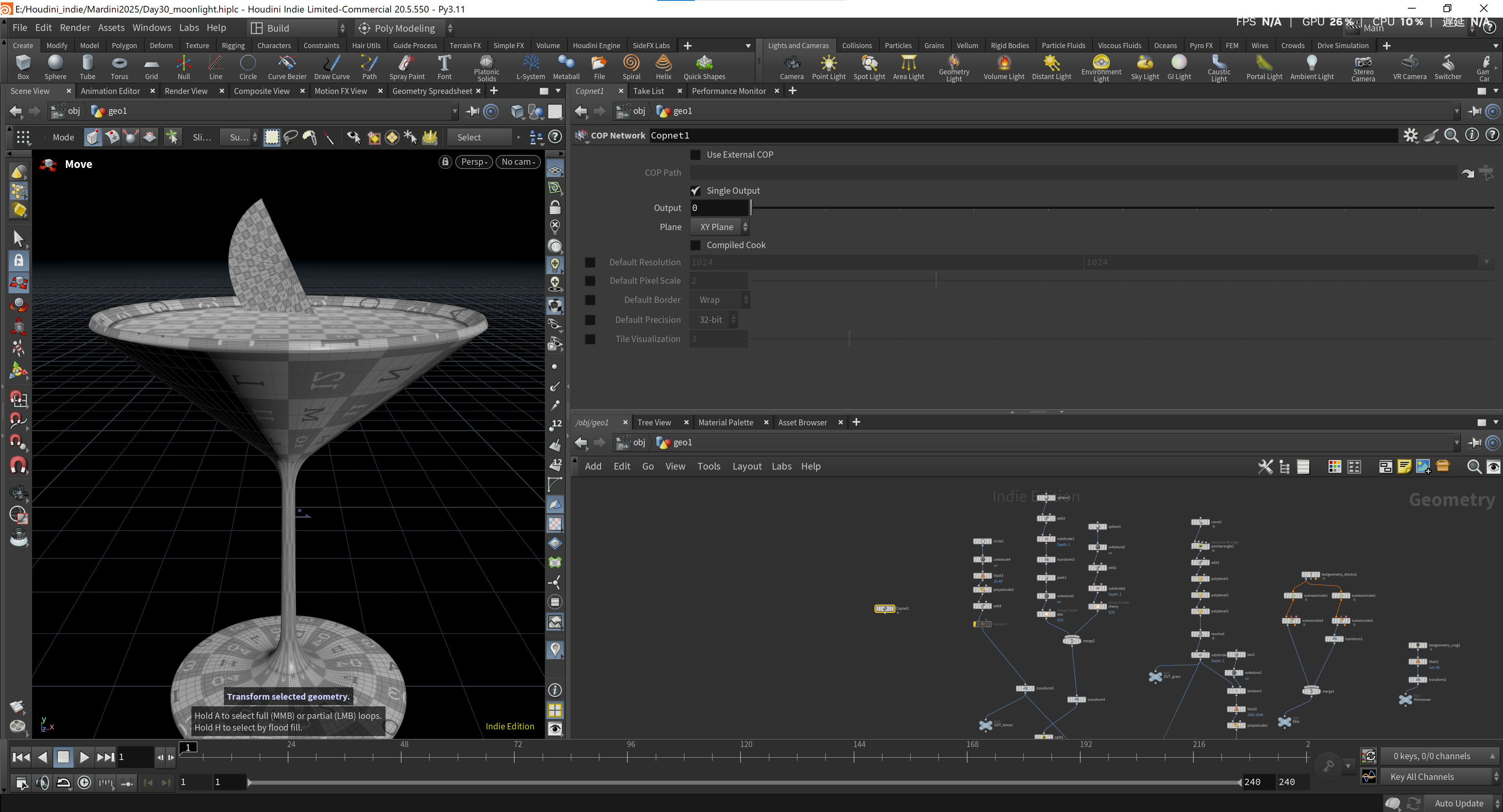Open the Pyro FX shelf tab
1503x812 pixels.
1201,45
